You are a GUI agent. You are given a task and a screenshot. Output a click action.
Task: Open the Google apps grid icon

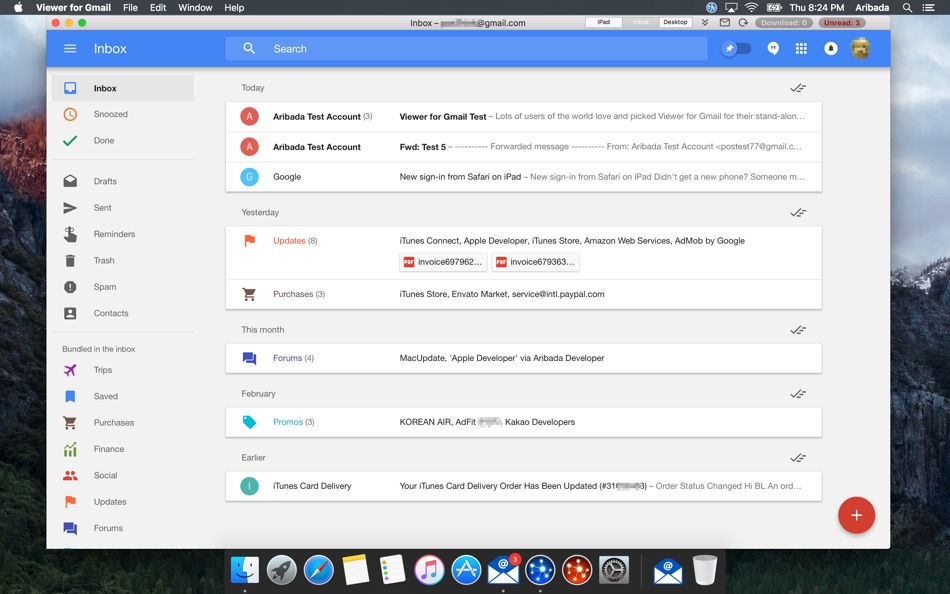point(801,48)
